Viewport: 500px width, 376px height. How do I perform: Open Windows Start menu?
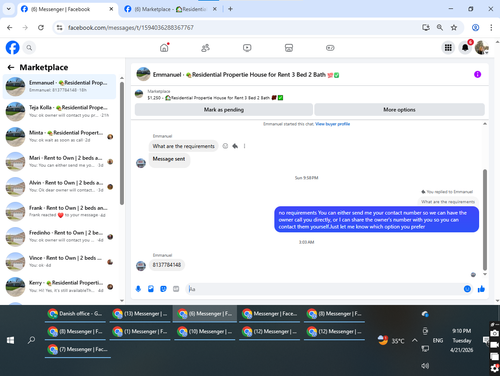[x=11, y=340]
